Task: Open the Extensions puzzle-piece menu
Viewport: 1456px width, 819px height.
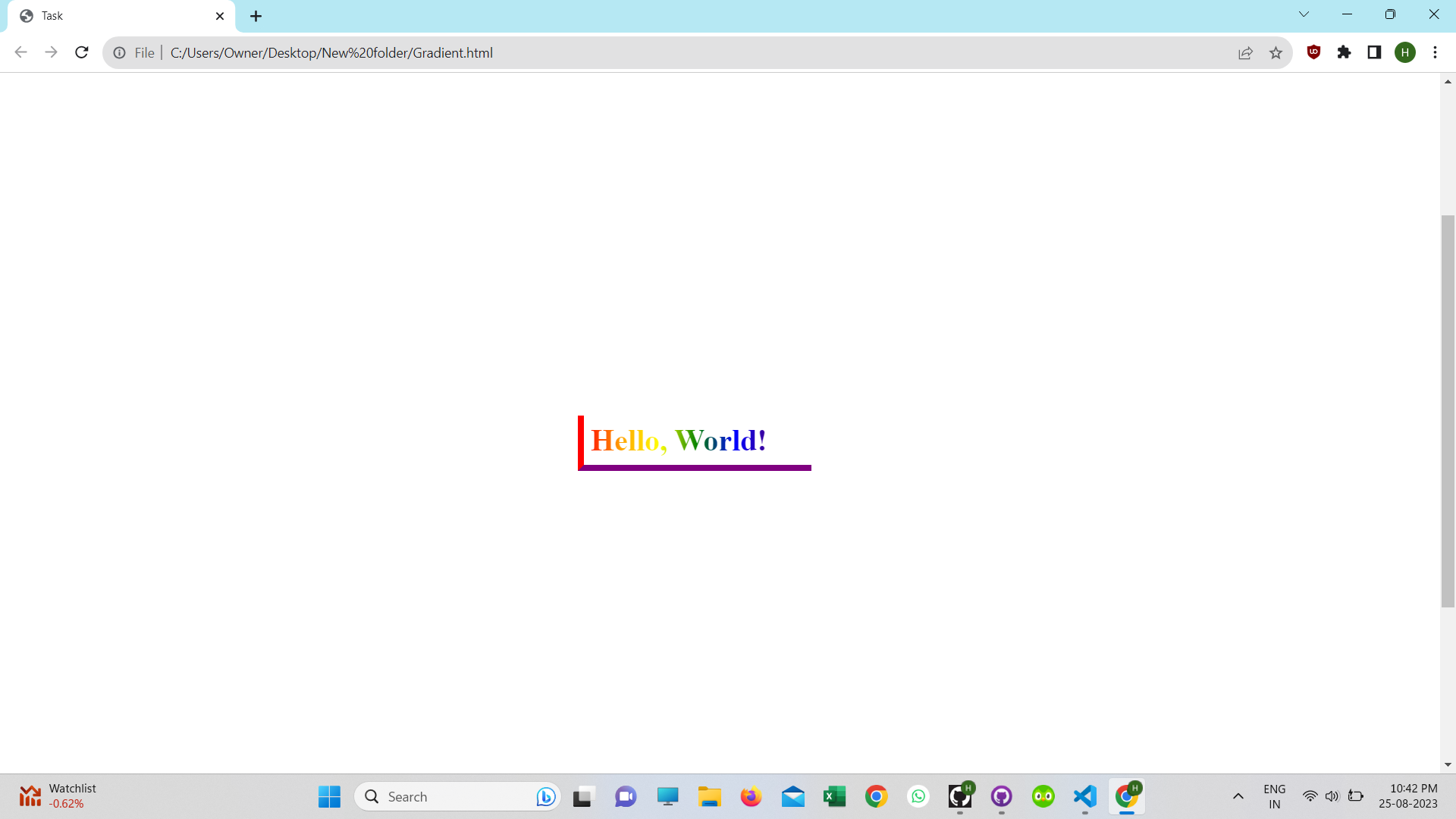Action: (1345, 52)
